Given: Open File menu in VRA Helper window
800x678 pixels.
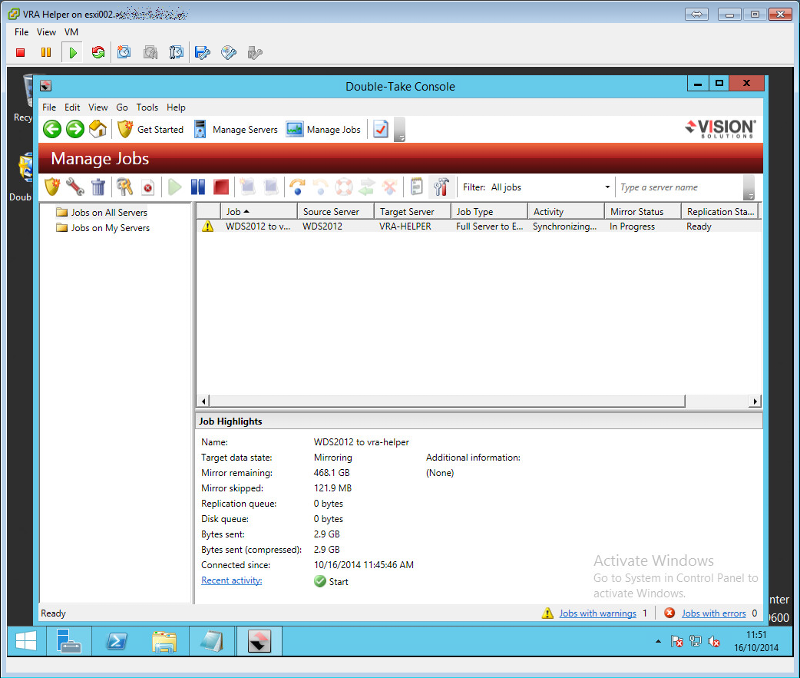Looking at the screenshot, I should coord(21,32).
